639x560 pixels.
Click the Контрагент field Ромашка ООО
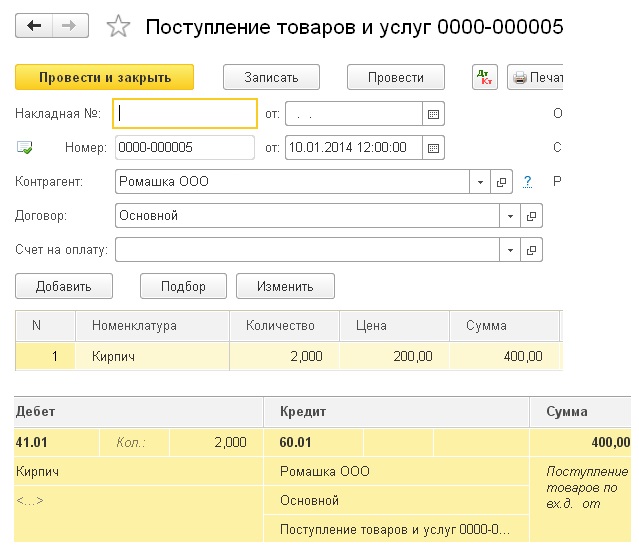[x=292, y=182]
